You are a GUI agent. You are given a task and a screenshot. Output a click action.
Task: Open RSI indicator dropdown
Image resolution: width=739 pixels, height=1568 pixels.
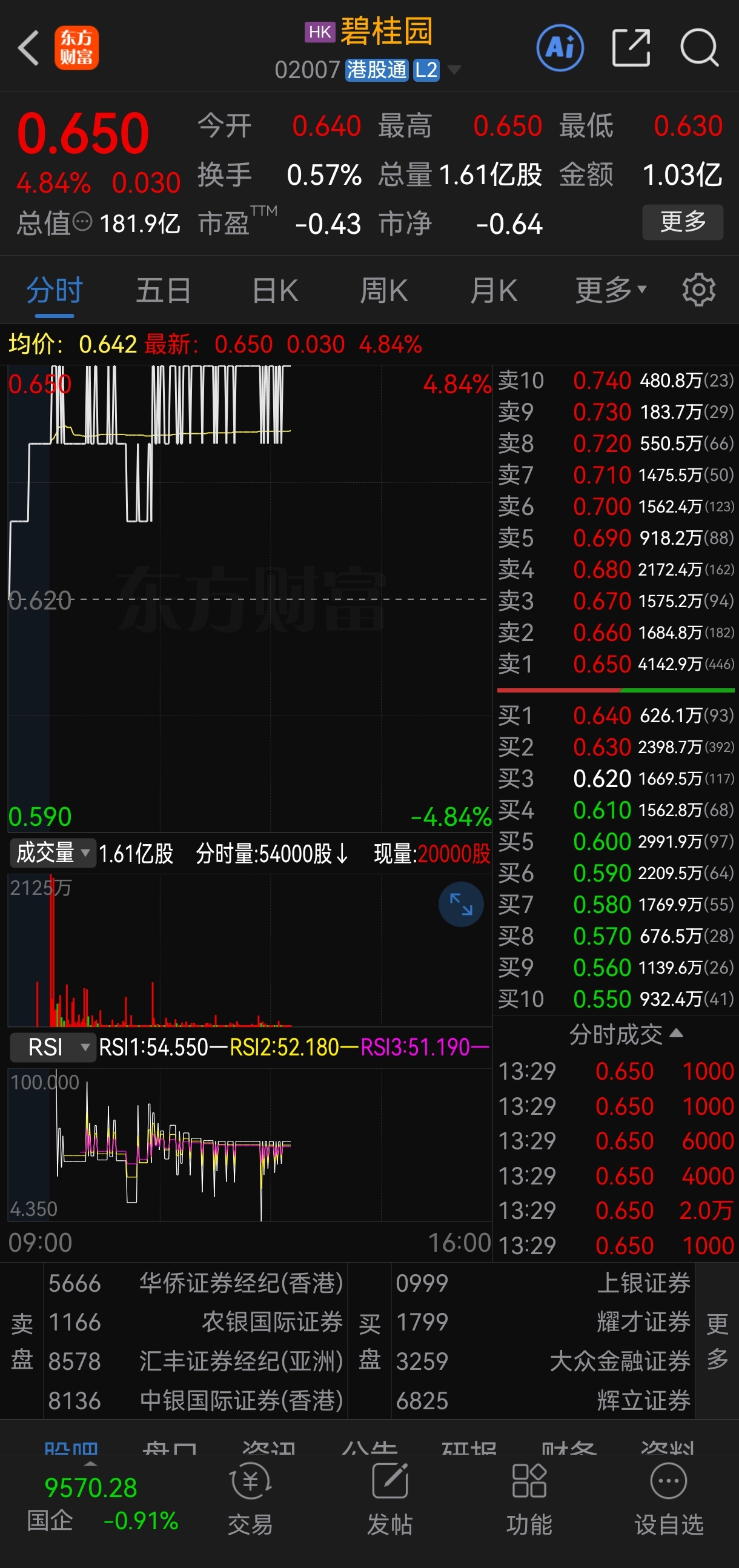click(x=52, y=1047)
